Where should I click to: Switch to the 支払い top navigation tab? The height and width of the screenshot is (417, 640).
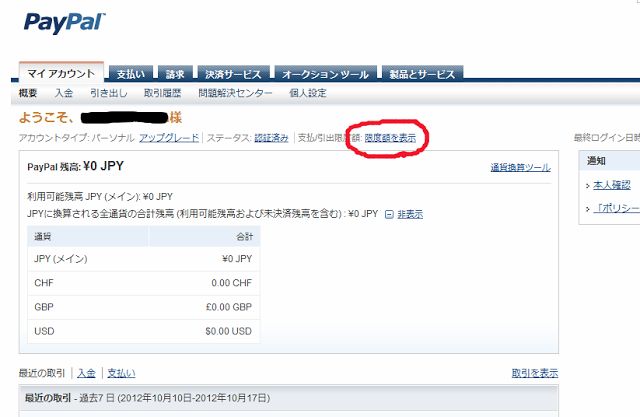(130, 74)
